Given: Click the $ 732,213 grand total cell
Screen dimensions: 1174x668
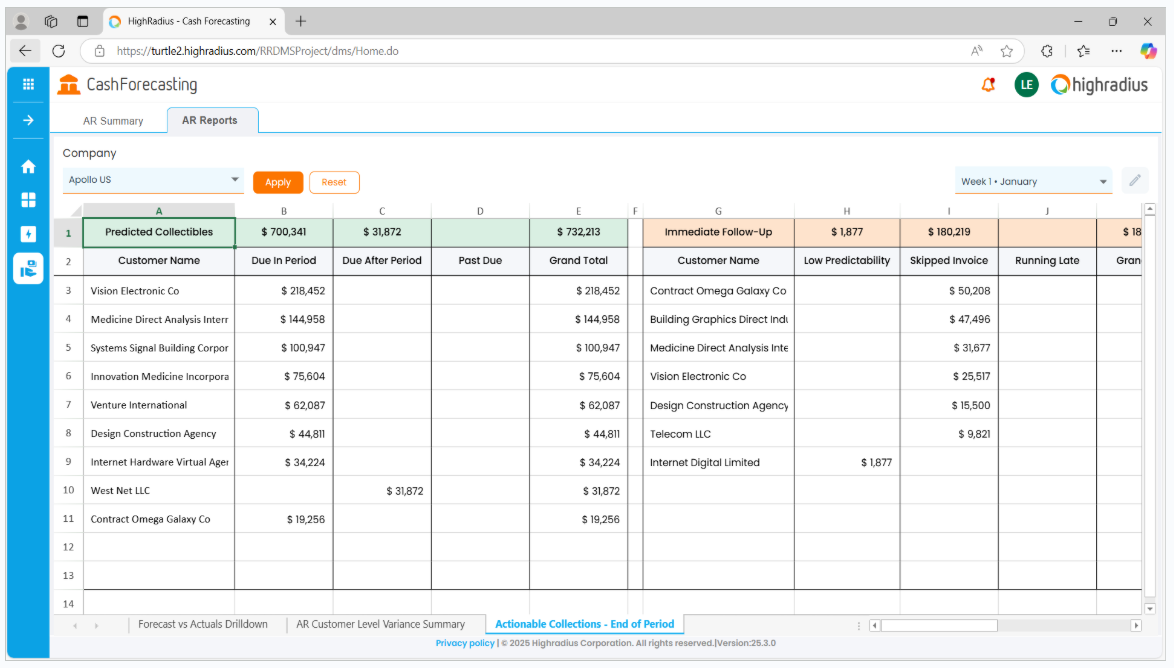Looking at the screenshot, I should [x=579, y=232].
